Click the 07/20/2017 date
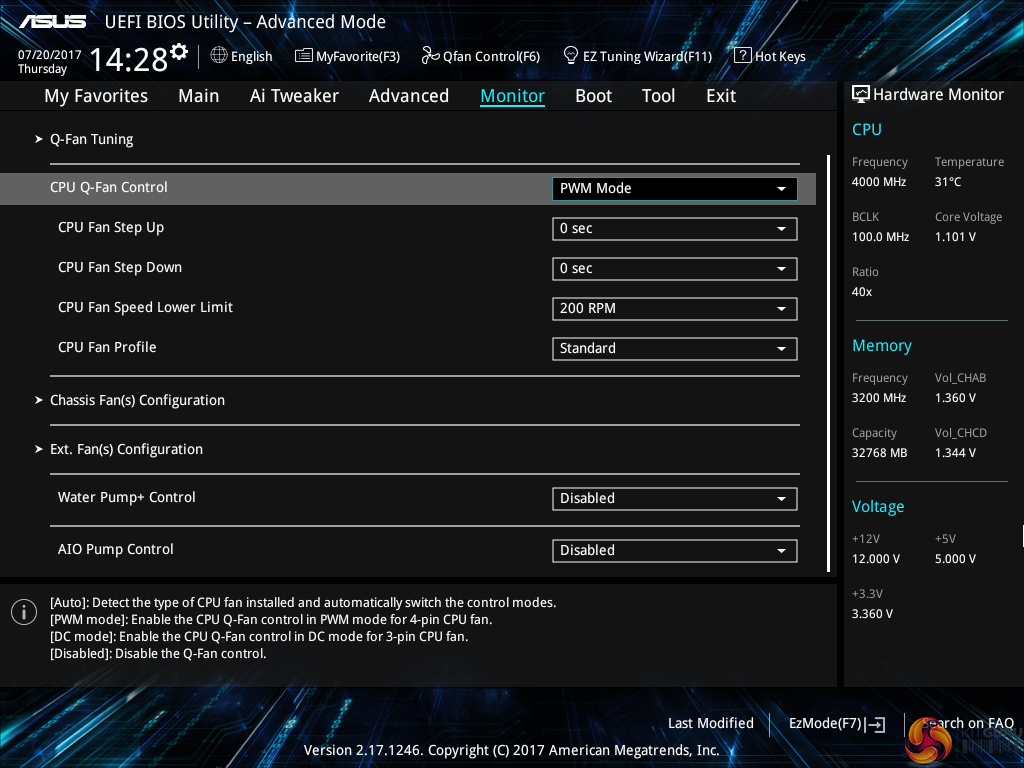The height and width of the screenshot is (768, 1024). [49, 55]
